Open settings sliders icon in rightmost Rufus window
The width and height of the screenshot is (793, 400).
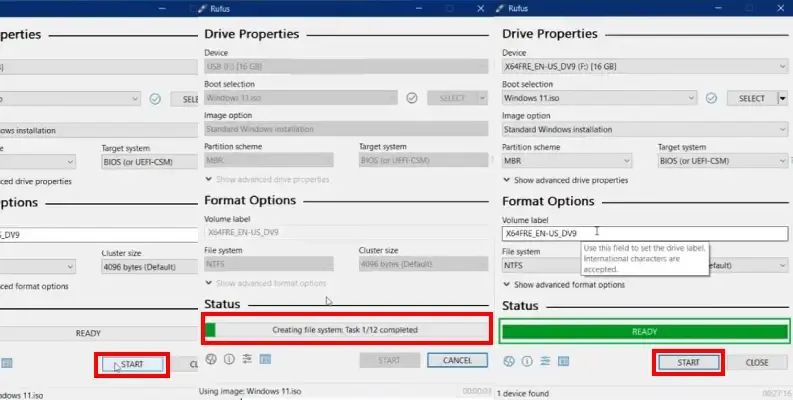(x=545, y=361)
